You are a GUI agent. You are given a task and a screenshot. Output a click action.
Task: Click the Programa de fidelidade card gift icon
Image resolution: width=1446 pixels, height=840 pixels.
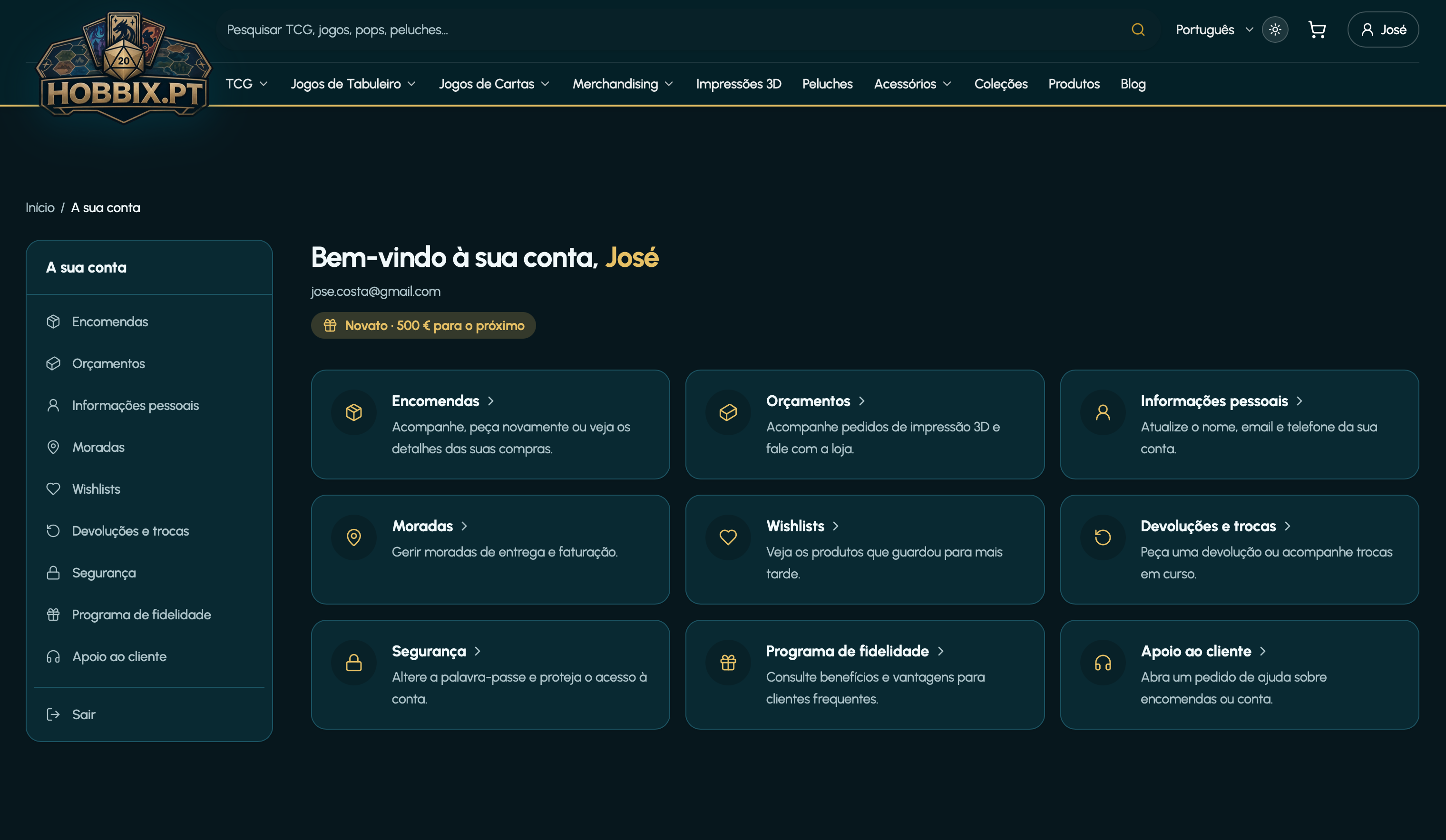click(x=728, y=662)
